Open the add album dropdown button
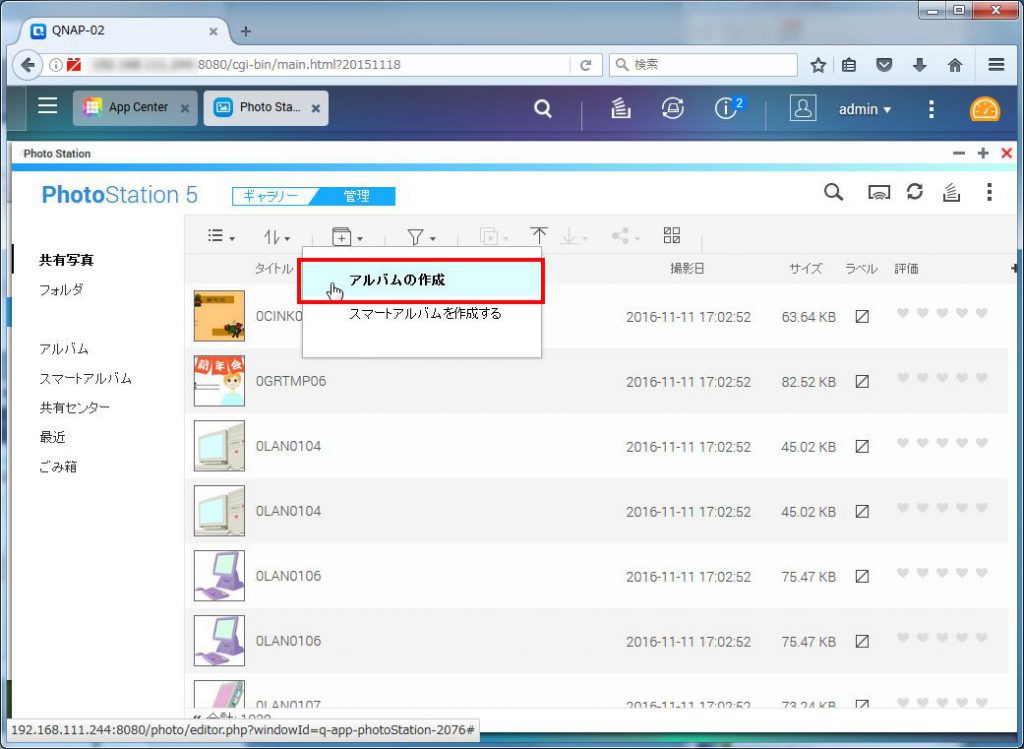Viewport: 1024px width, 749px height. point(347,237)
